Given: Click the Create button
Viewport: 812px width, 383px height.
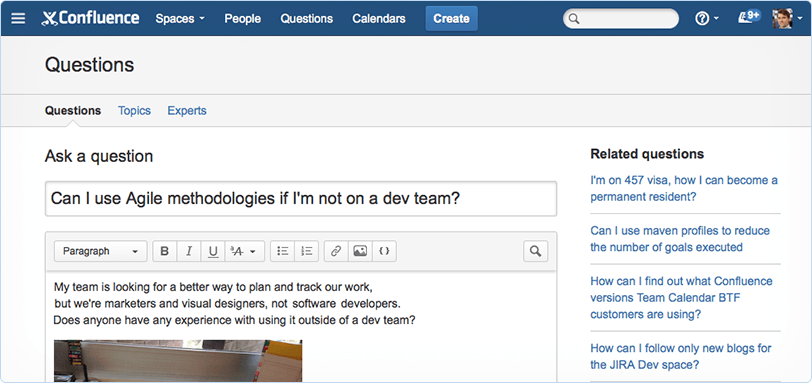Looking at the screenshot, I should 452,19.
